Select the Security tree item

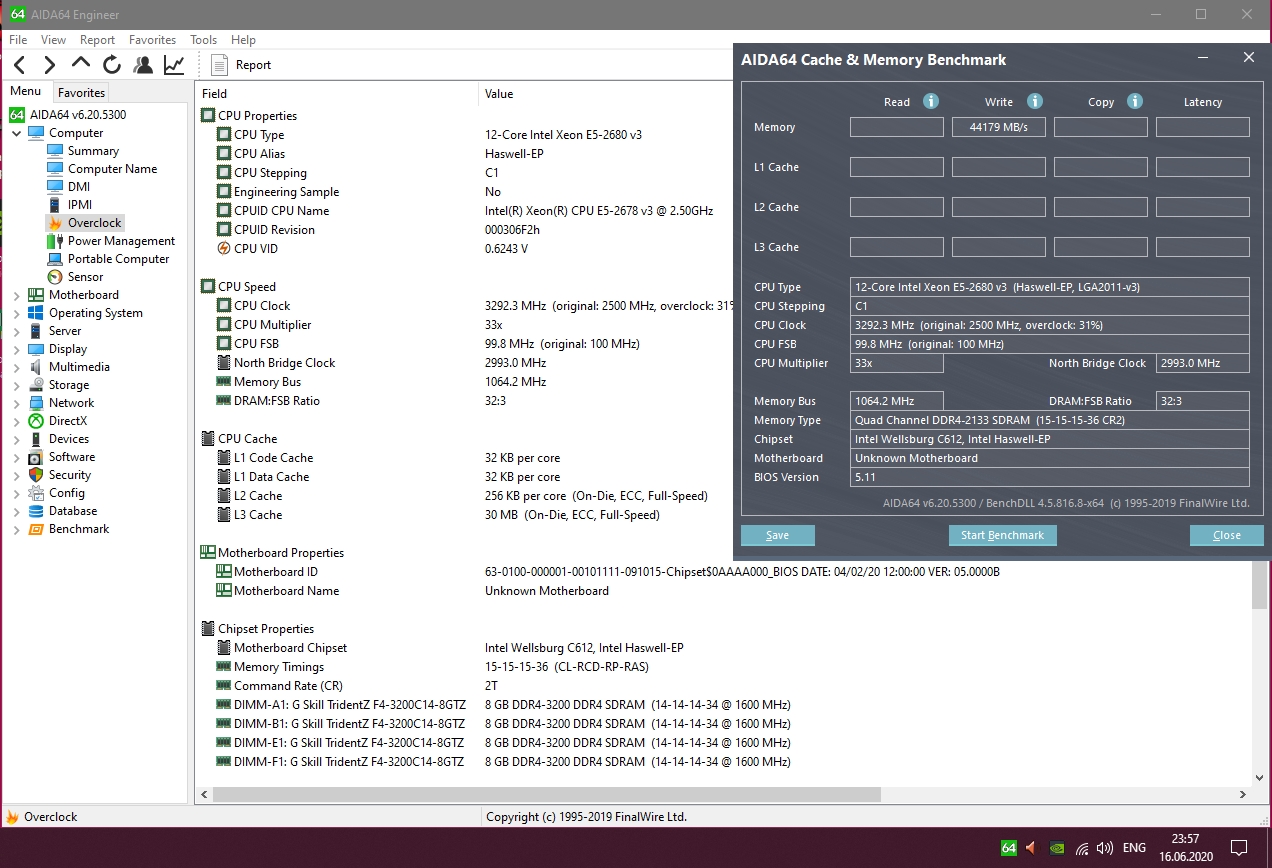[x=69, y=475]
